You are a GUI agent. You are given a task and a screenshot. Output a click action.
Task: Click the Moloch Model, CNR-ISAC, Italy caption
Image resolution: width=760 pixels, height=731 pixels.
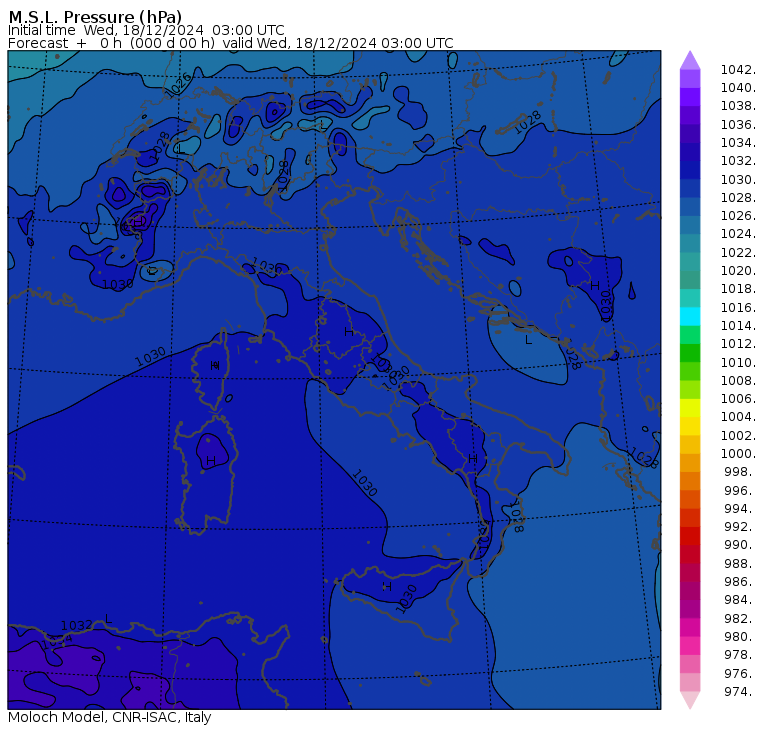click(110, 717)
